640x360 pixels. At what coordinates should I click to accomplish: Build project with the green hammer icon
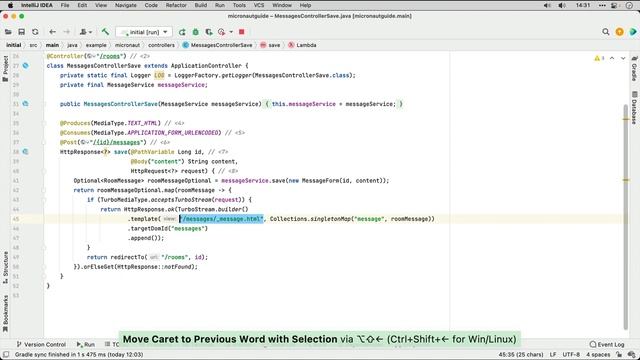pyautogui.click(x=105, y=32)
